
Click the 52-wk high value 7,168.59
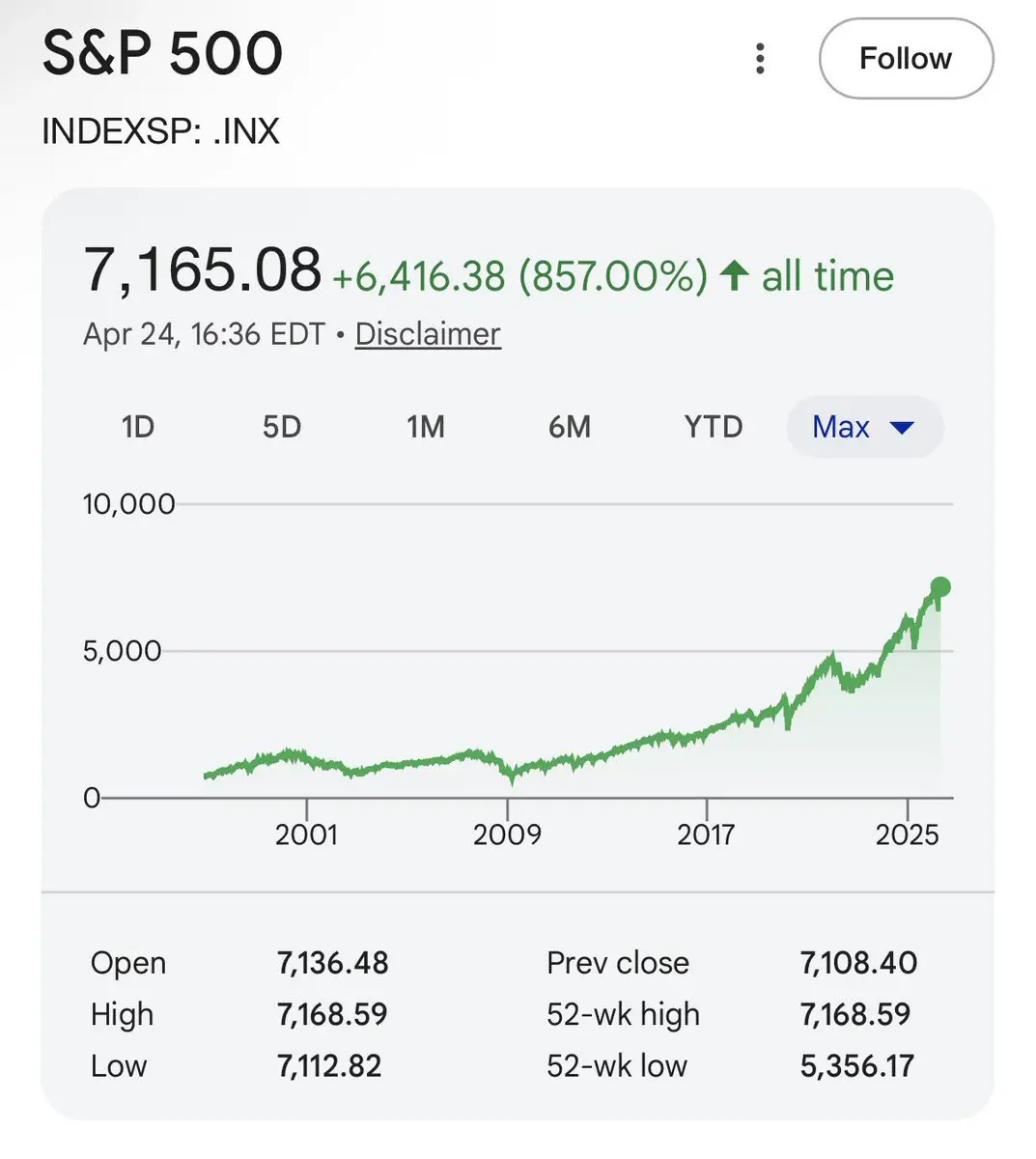point(855,1014)
